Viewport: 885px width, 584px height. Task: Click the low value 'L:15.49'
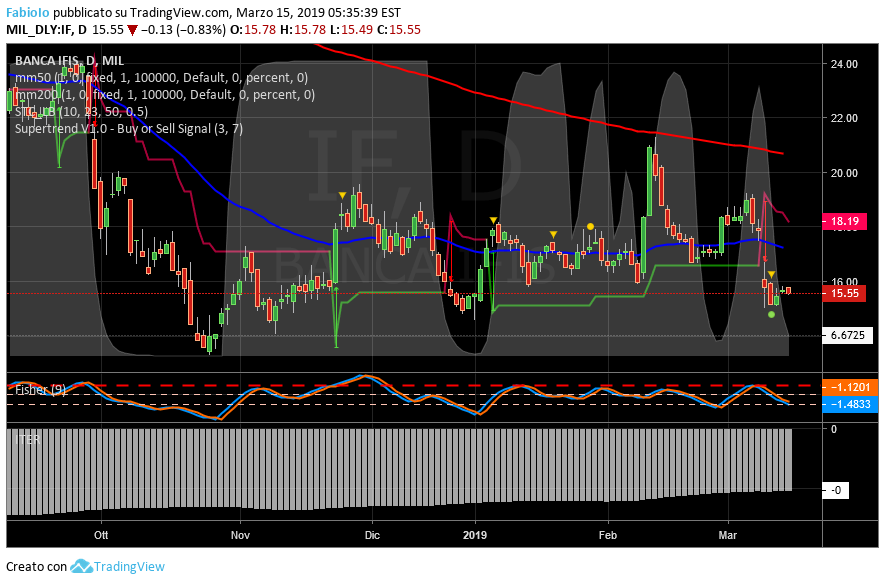pyautogui.click(x=351, y=29)
